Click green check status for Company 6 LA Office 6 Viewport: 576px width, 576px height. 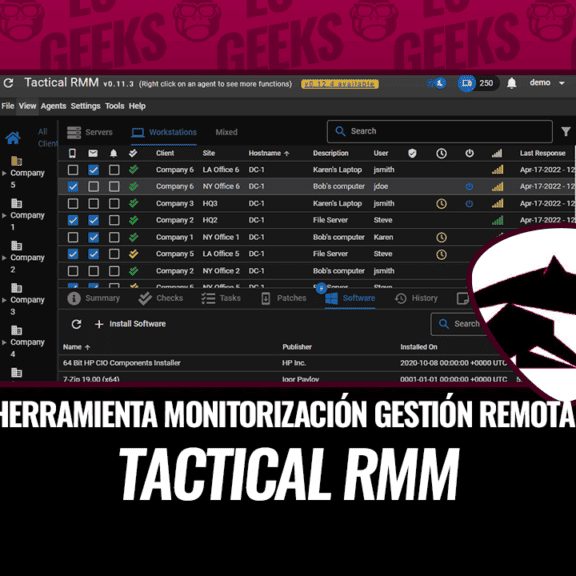[x=133, y=169]
